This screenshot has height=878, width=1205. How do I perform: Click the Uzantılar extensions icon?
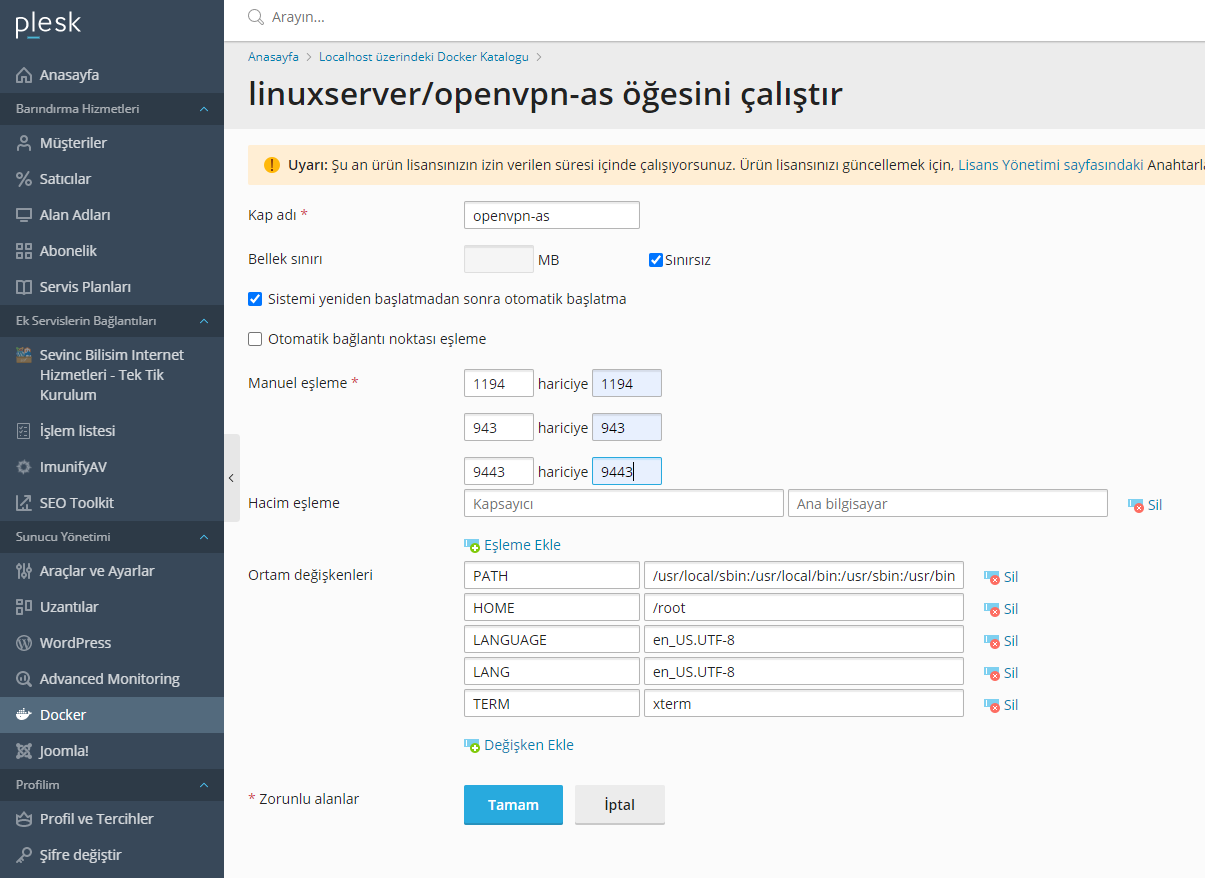24,607
